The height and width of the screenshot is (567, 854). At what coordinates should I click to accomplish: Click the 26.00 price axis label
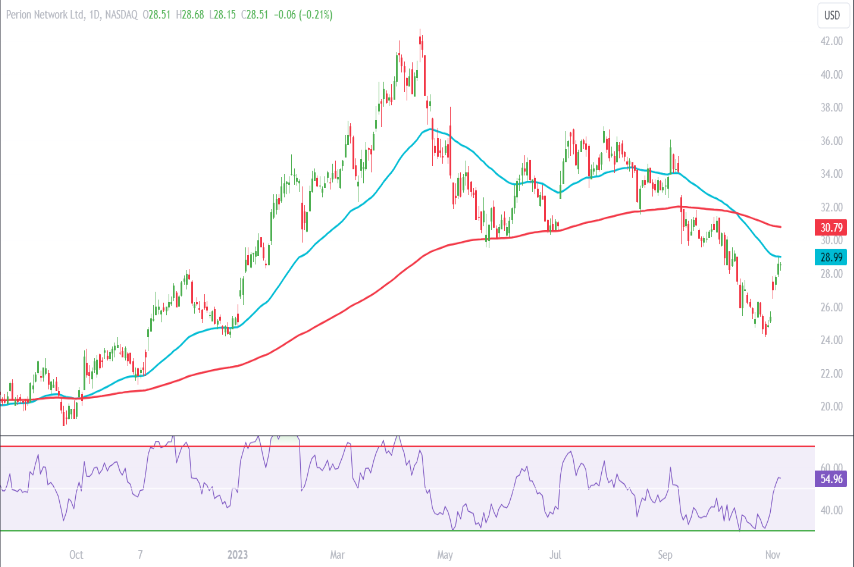(832, 307)
